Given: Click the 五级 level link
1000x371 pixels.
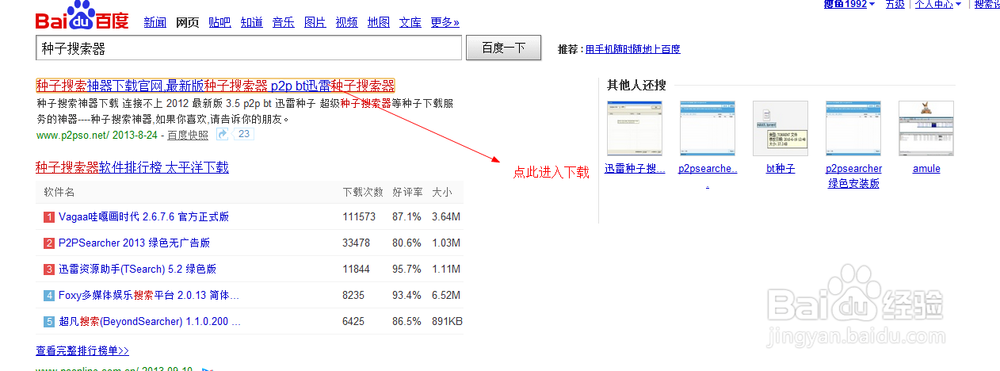Looking at the screenshot, I should (x=895, y=4).
